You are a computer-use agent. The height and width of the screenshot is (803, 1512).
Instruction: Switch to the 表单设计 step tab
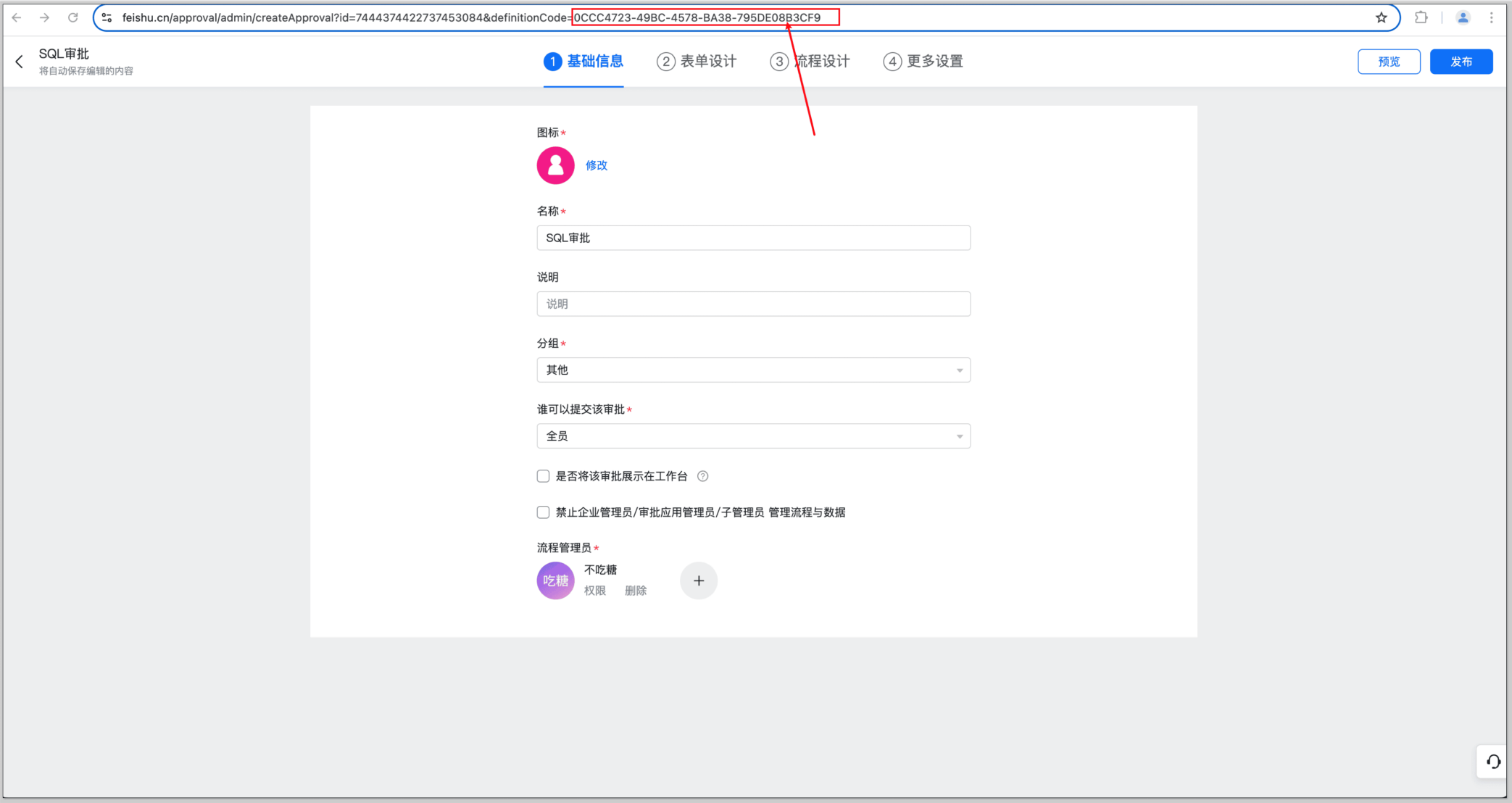coord(697,62)
